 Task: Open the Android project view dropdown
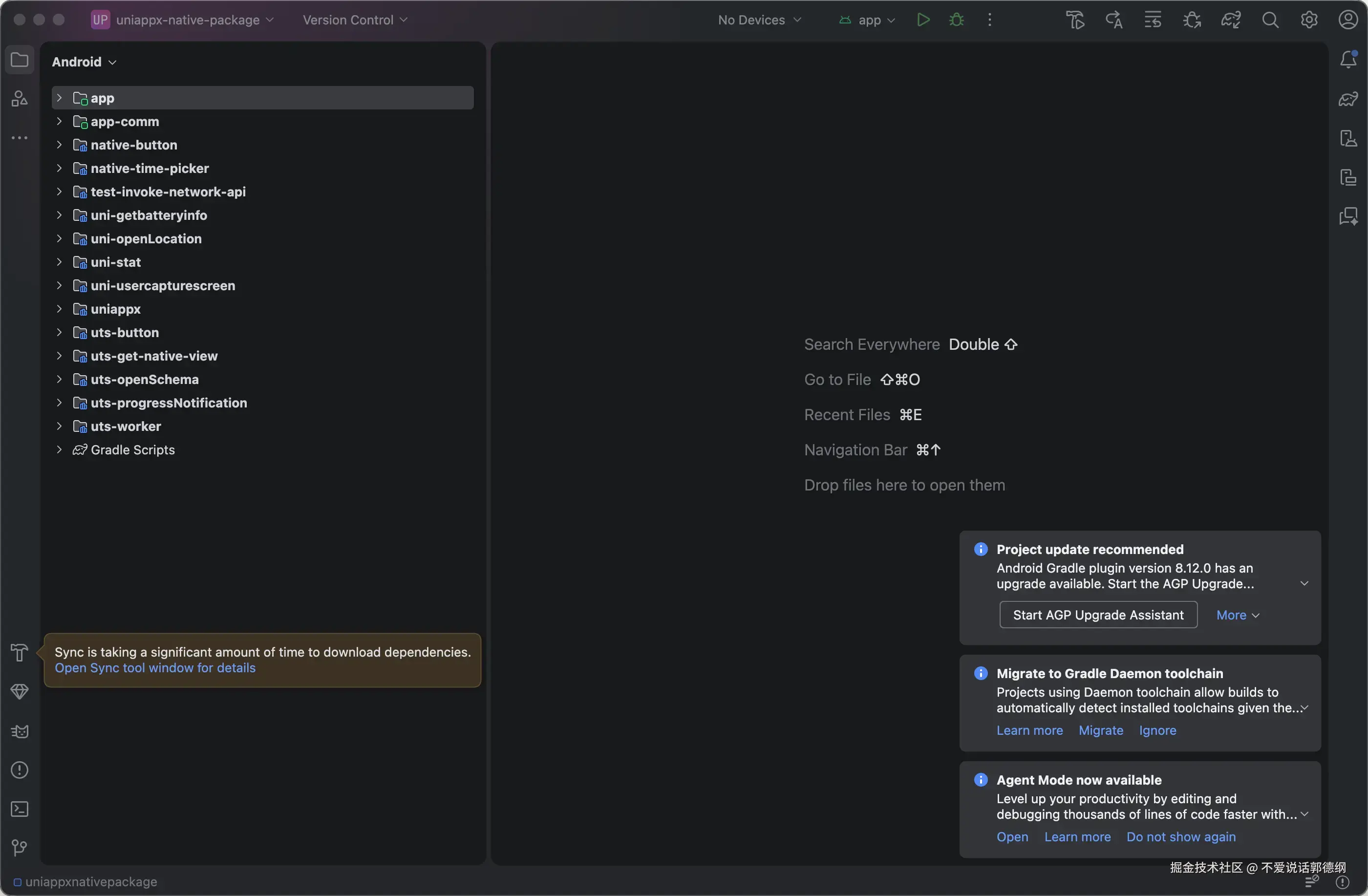click(84, 62)
